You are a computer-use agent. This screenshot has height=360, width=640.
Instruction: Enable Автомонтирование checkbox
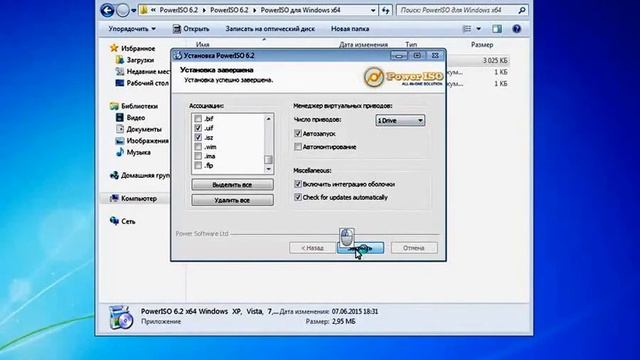tap(298, 147)
